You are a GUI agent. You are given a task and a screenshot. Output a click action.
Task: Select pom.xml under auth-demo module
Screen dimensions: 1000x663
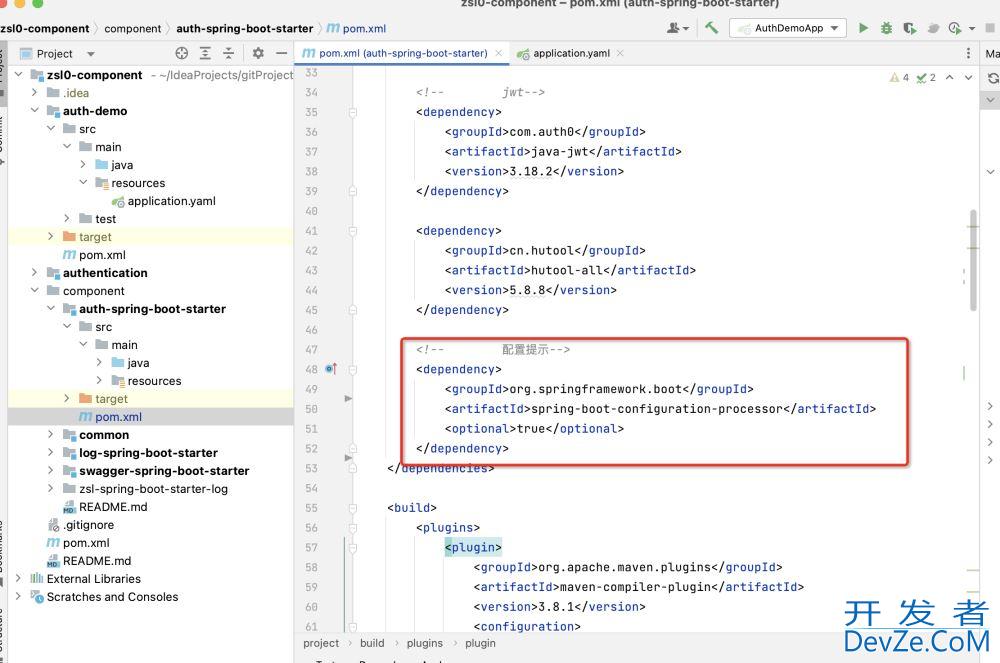tap(94, 254)
